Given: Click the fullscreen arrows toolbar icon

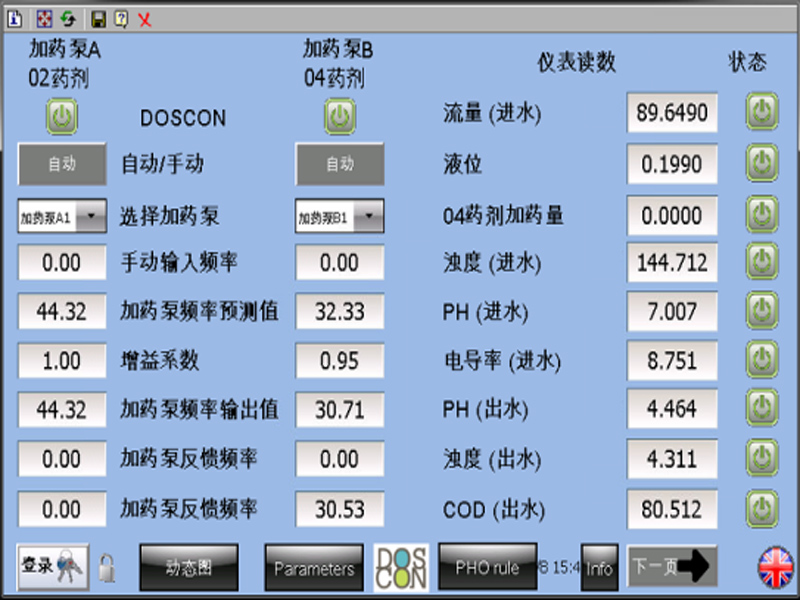Looking at the screenshot, I should pos(44,18).
